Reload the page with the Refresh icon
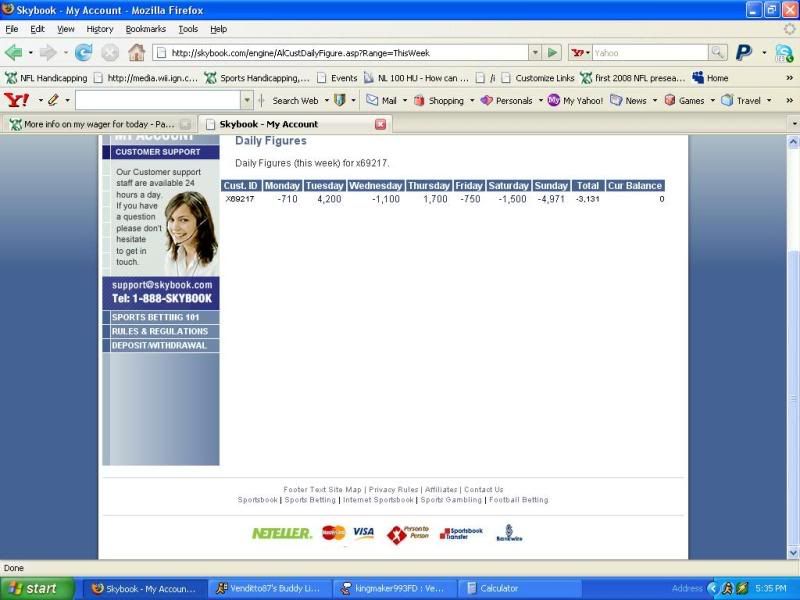 83,53
